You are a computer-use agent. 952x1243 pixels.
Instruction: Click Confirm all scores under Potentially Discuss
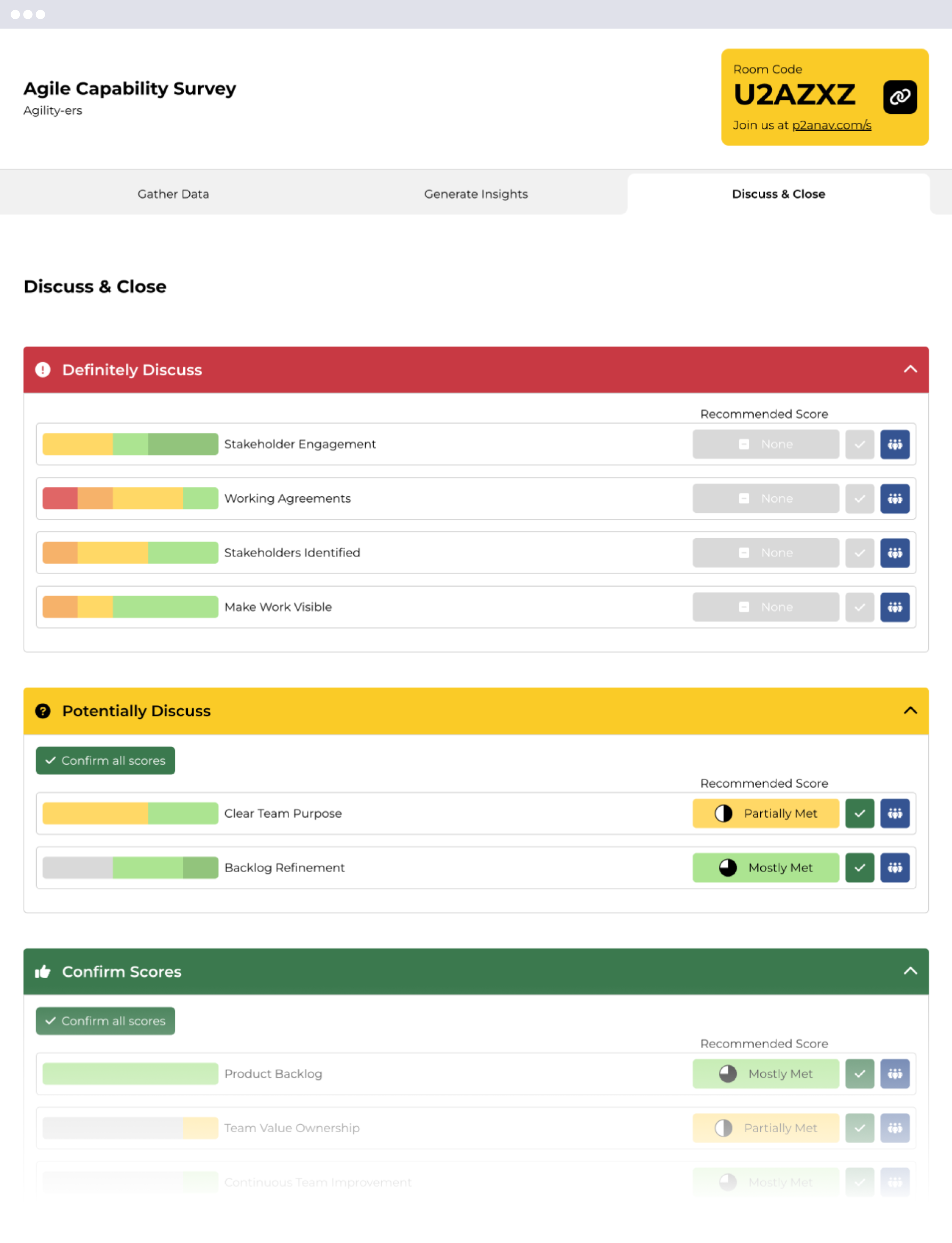(106, 760)
